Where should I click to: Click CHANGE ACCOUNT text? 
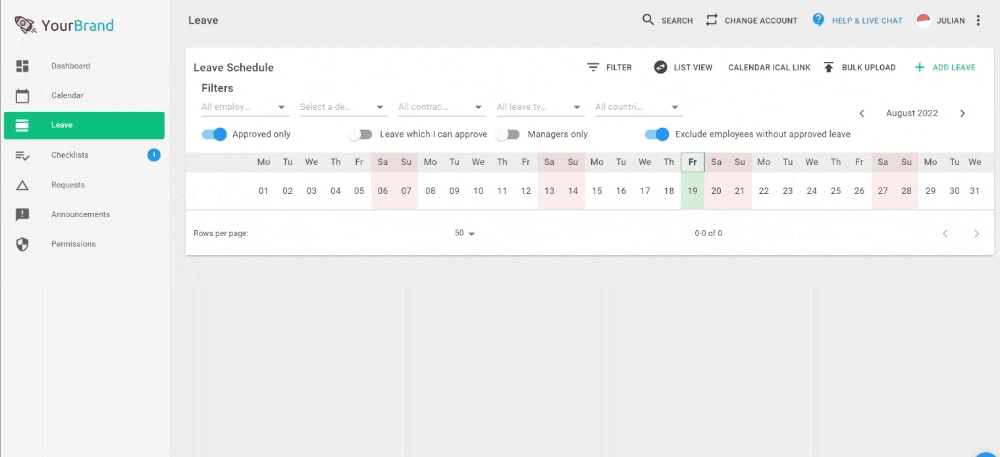pyautogui.click(x=761, y=20)
